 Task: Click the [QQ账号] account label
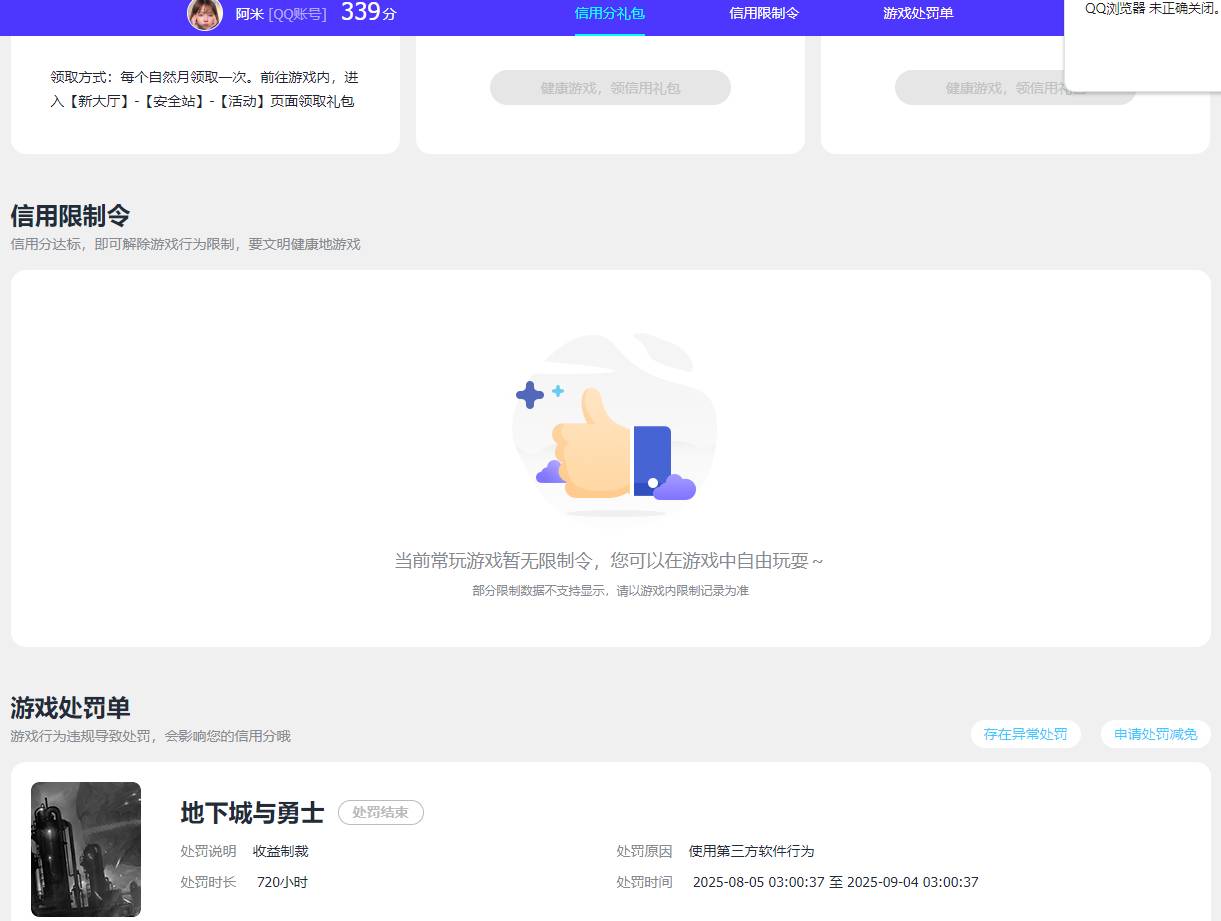(x=296, y=14)
